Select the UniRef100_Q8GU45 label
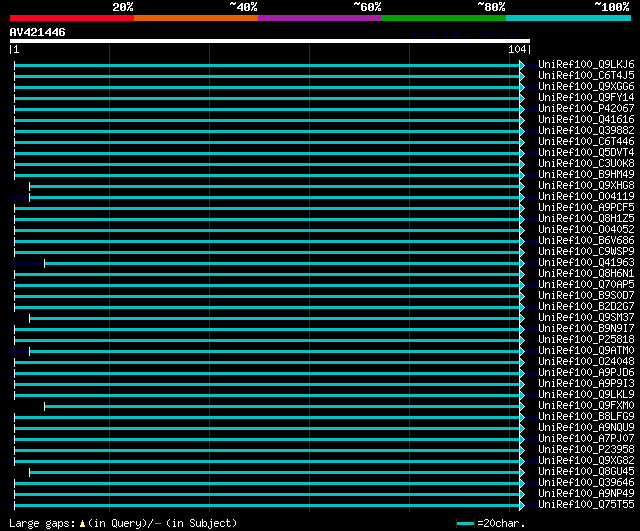The image size is (640, 531). point(586,472)
